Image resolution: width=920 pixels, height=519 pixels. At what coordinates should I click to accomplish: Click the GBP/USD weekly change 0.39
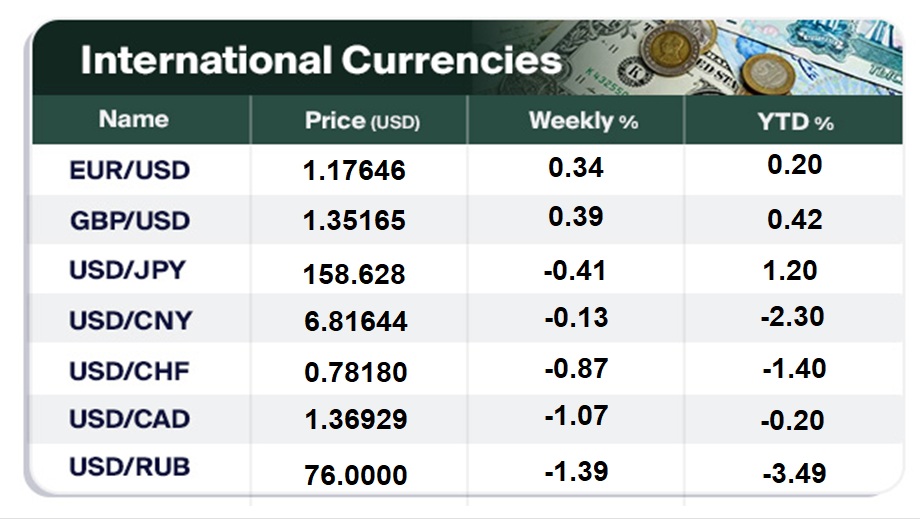[x=576, y=218]
